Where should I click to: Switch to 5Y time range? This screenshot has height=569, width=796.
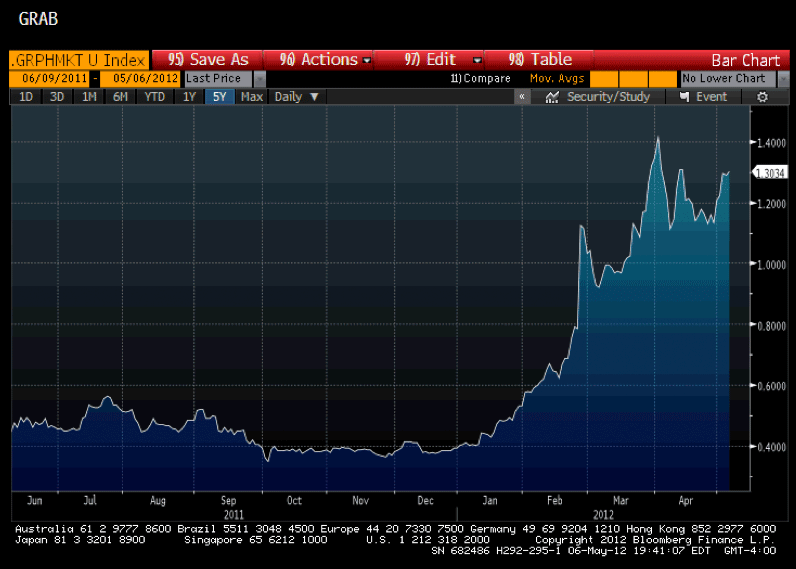pos(219,97)
